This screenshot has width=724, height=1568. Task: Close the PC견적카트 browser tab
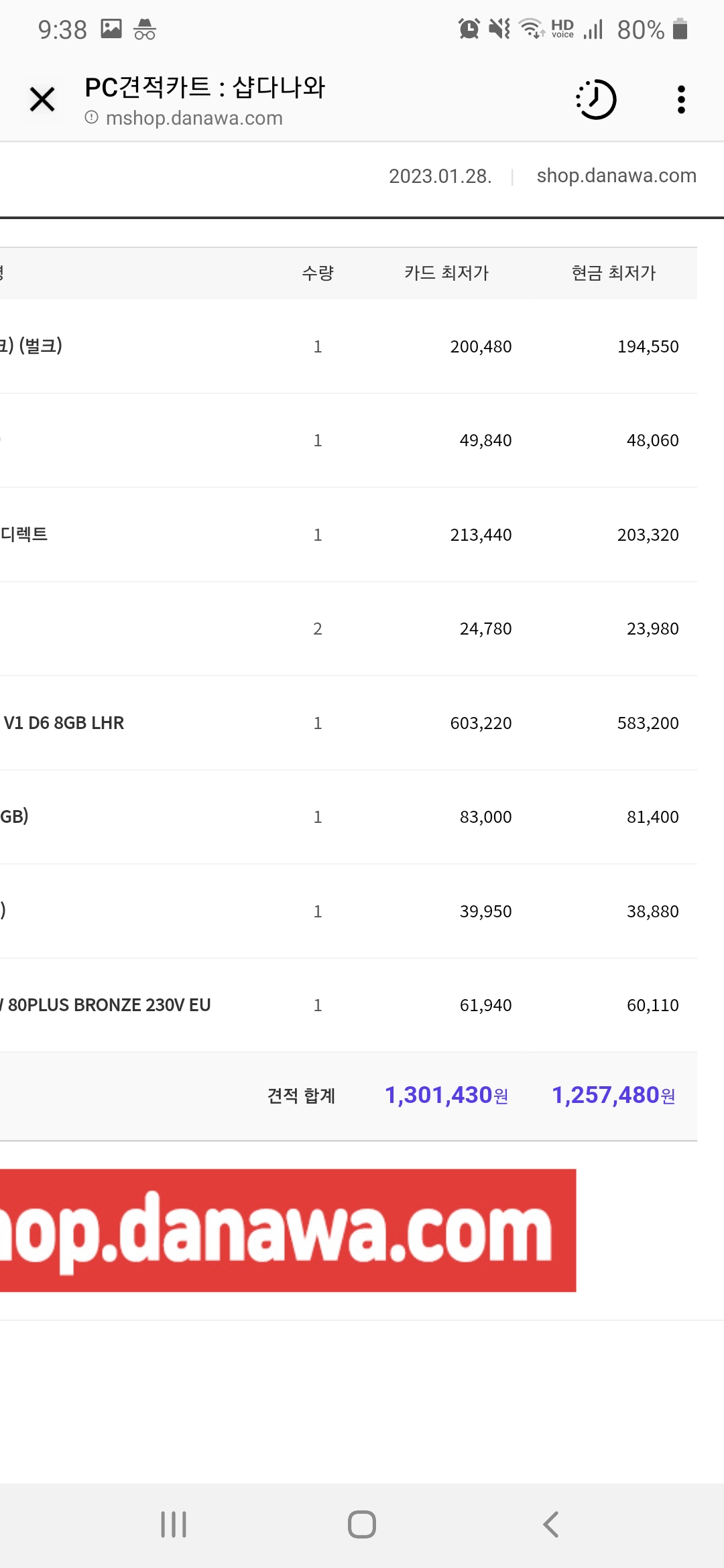pyautogui.click(x=42, y=100)
